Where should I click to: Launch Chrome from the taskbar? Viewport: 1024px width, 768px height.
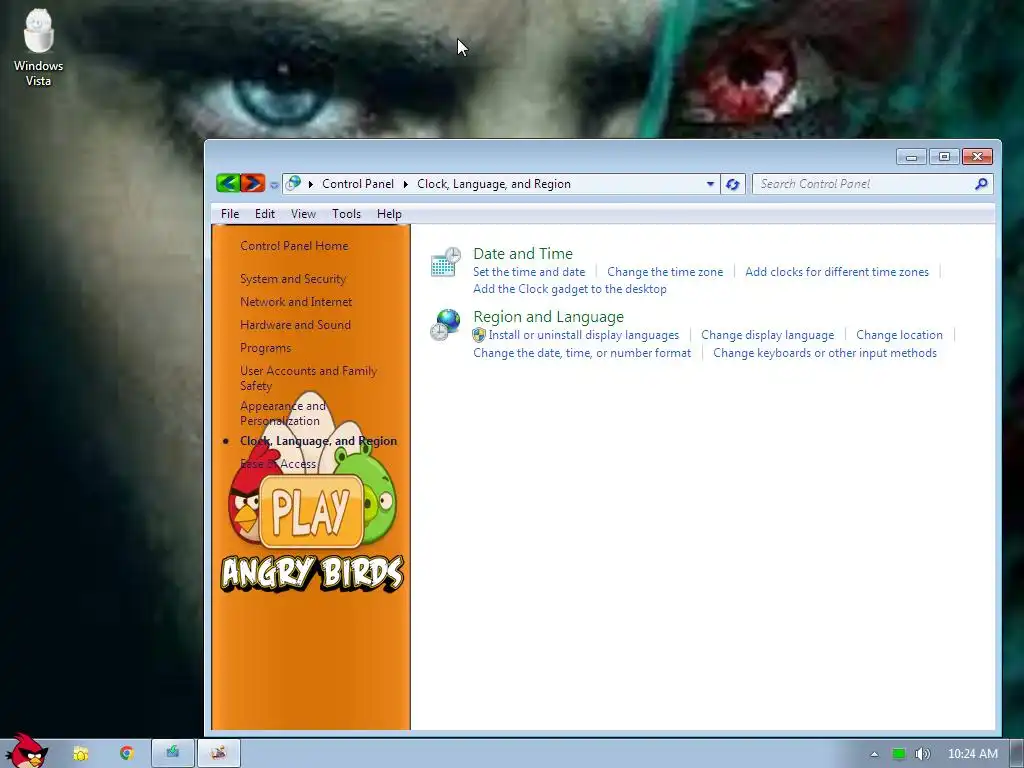point(127,754)
